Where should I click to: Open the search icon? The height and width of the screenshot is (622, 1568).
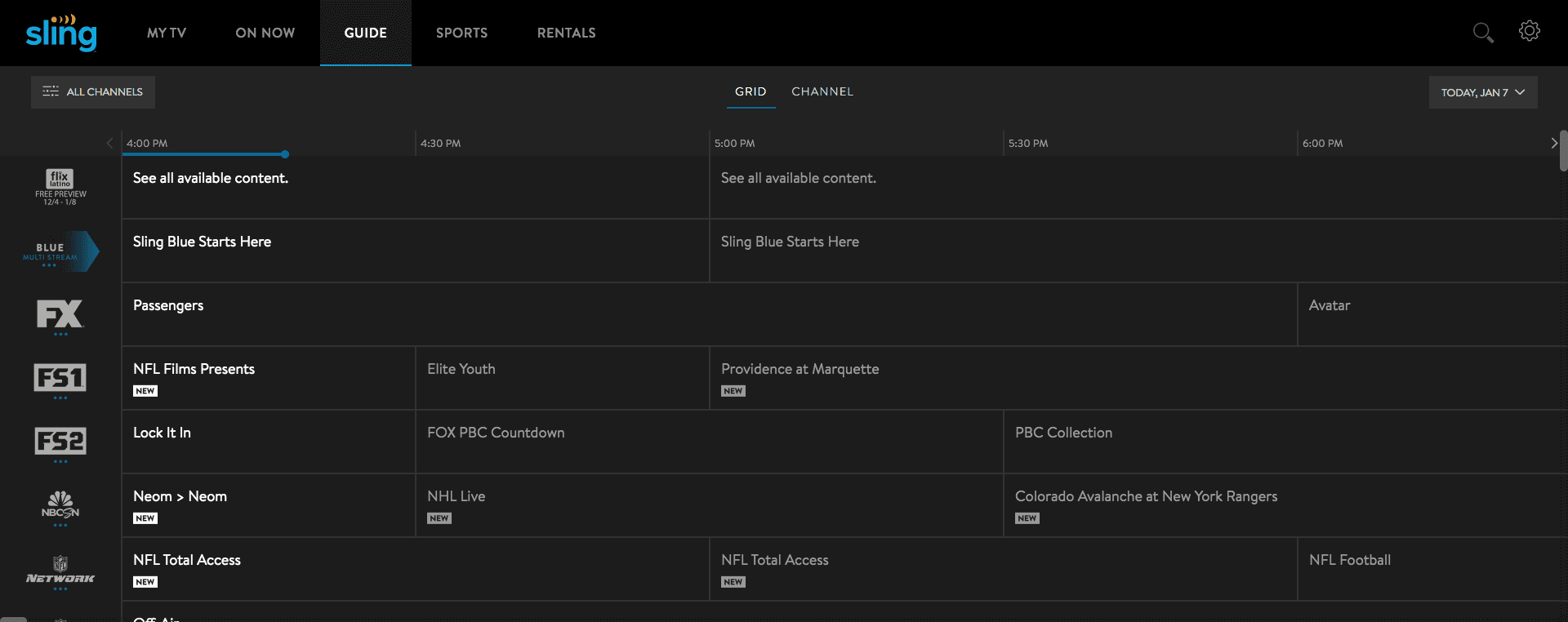1483,33
